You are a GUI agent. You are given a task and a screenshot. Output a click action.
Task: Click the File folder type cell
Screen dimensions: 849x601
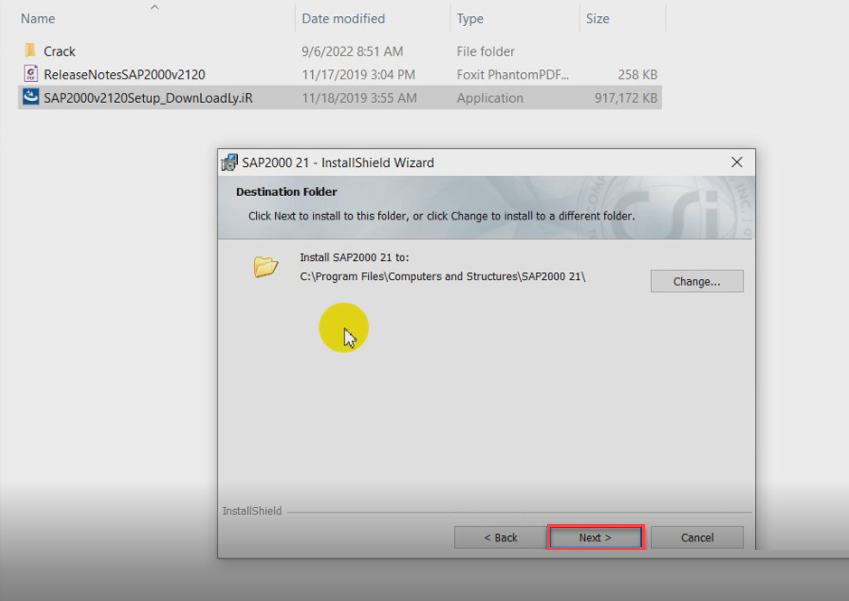pyautogui.click(x=485, y=51)
